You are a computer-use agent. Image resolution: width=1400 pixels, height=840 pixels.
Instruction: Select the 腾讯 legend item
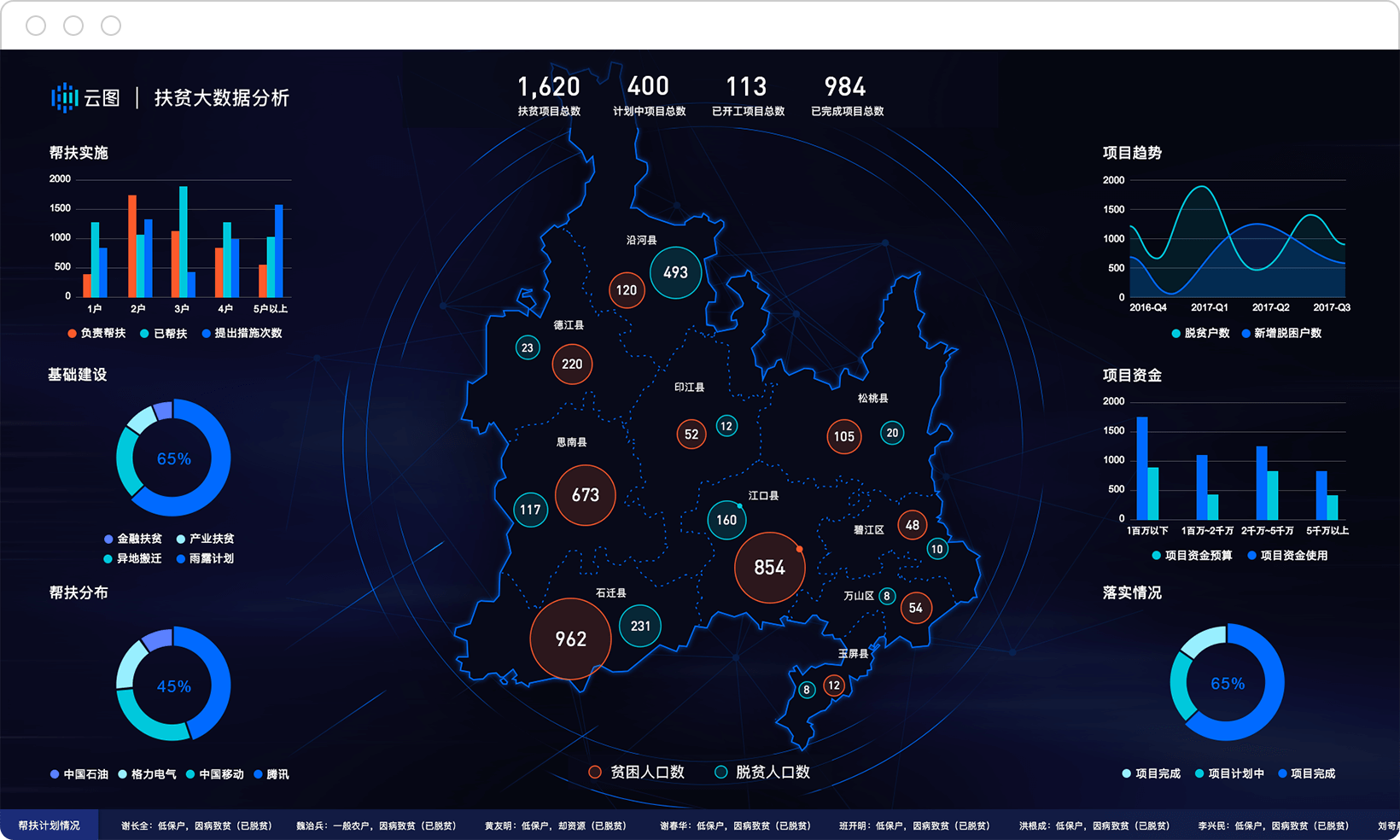coord(271,774)
